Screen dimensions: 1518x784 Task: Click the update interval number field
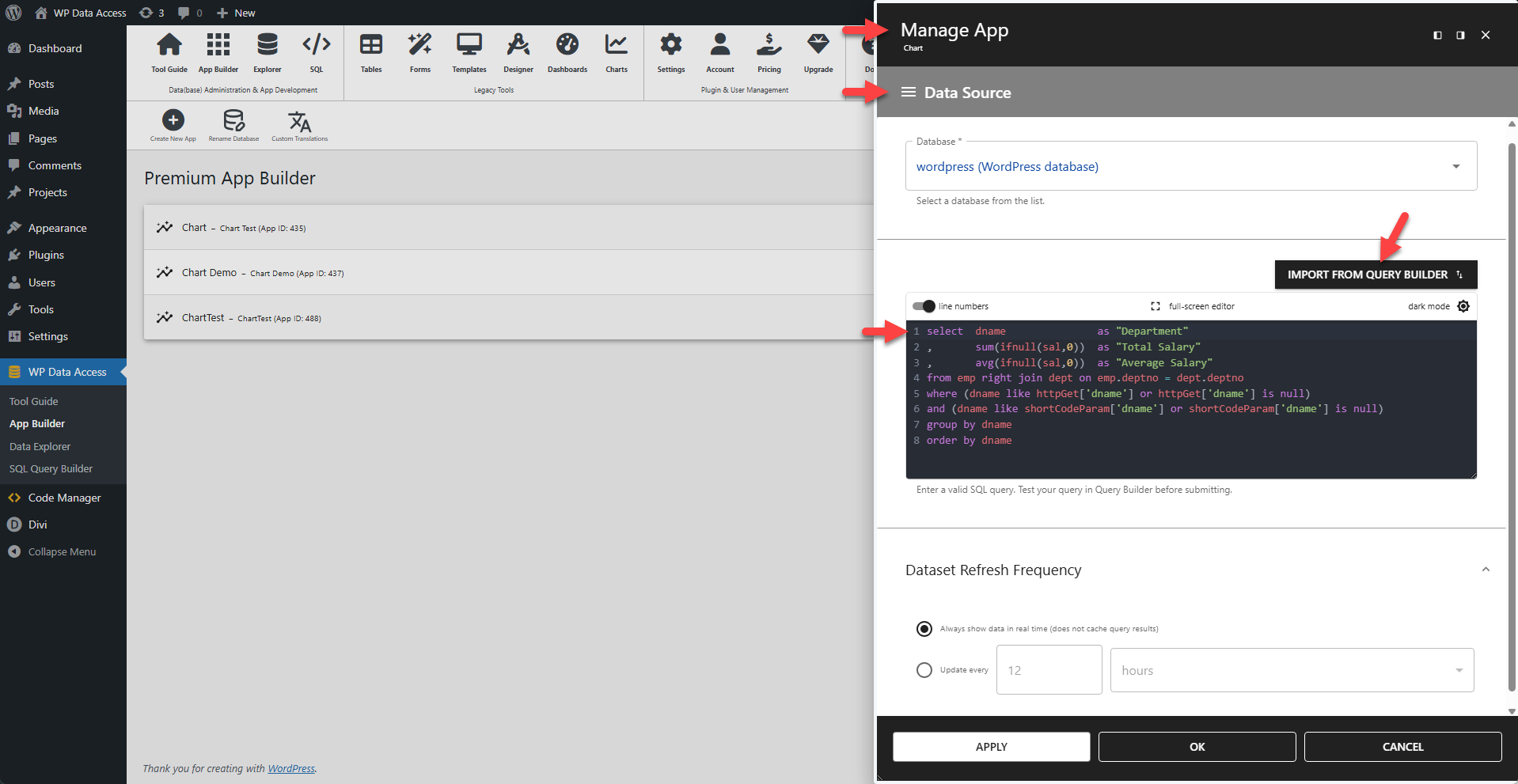(1049, 670)
